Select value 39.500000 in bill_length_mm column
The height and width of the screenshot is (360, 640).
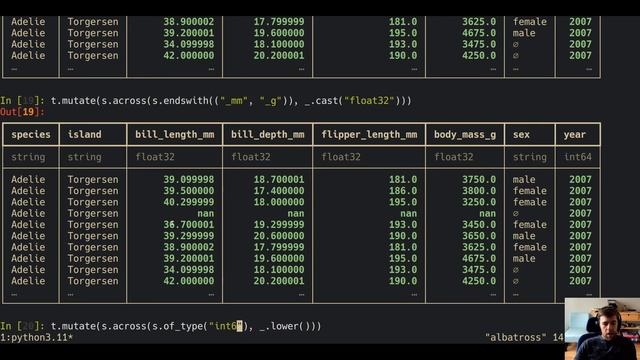click(189, 191)
